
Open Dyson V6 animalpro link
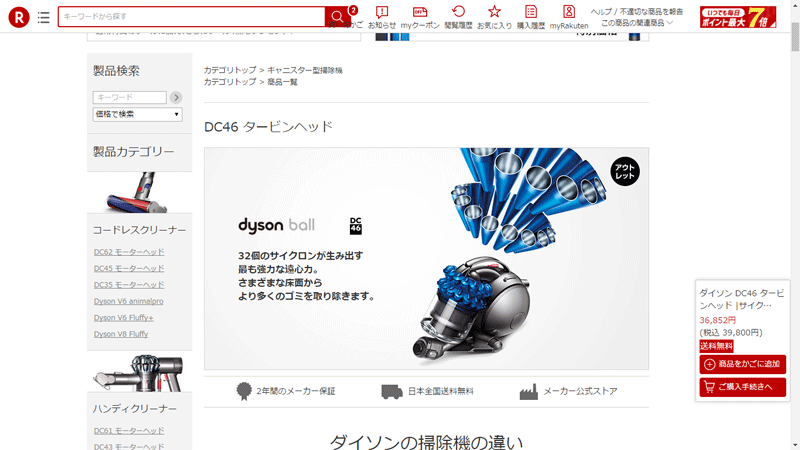point(129,301)
